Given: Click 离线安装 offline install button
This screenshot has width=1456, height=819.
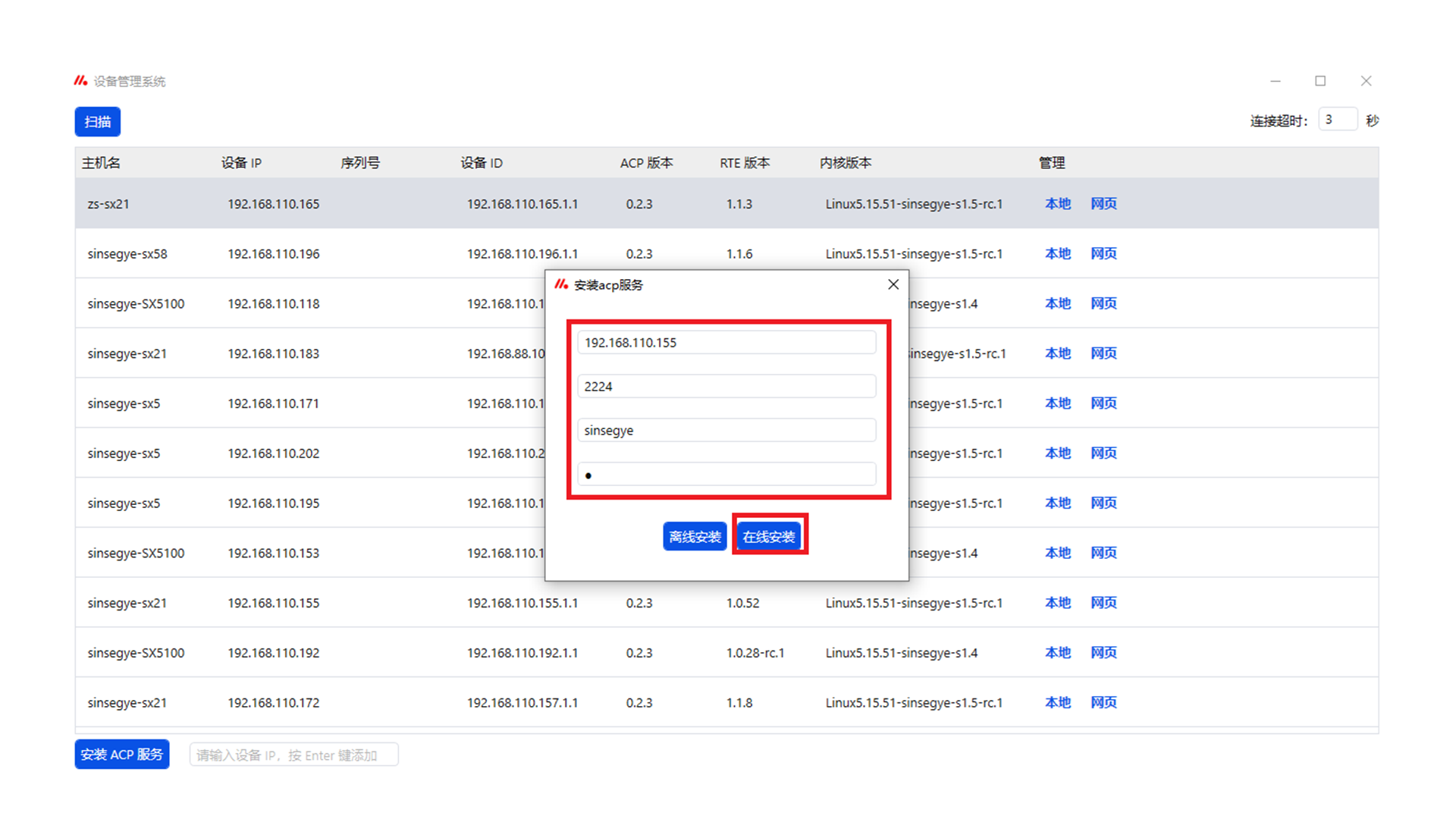Looking at the screenshot, I should coord(695,536).
